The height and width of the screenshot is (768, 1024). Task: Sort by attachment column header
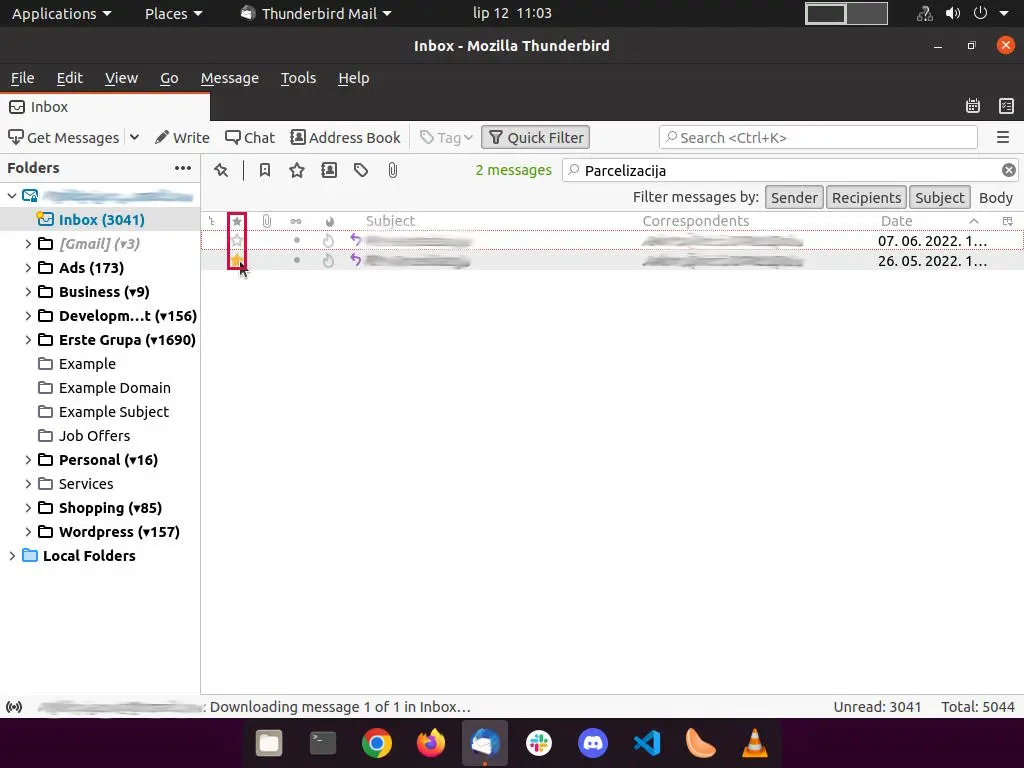point(266,221)
